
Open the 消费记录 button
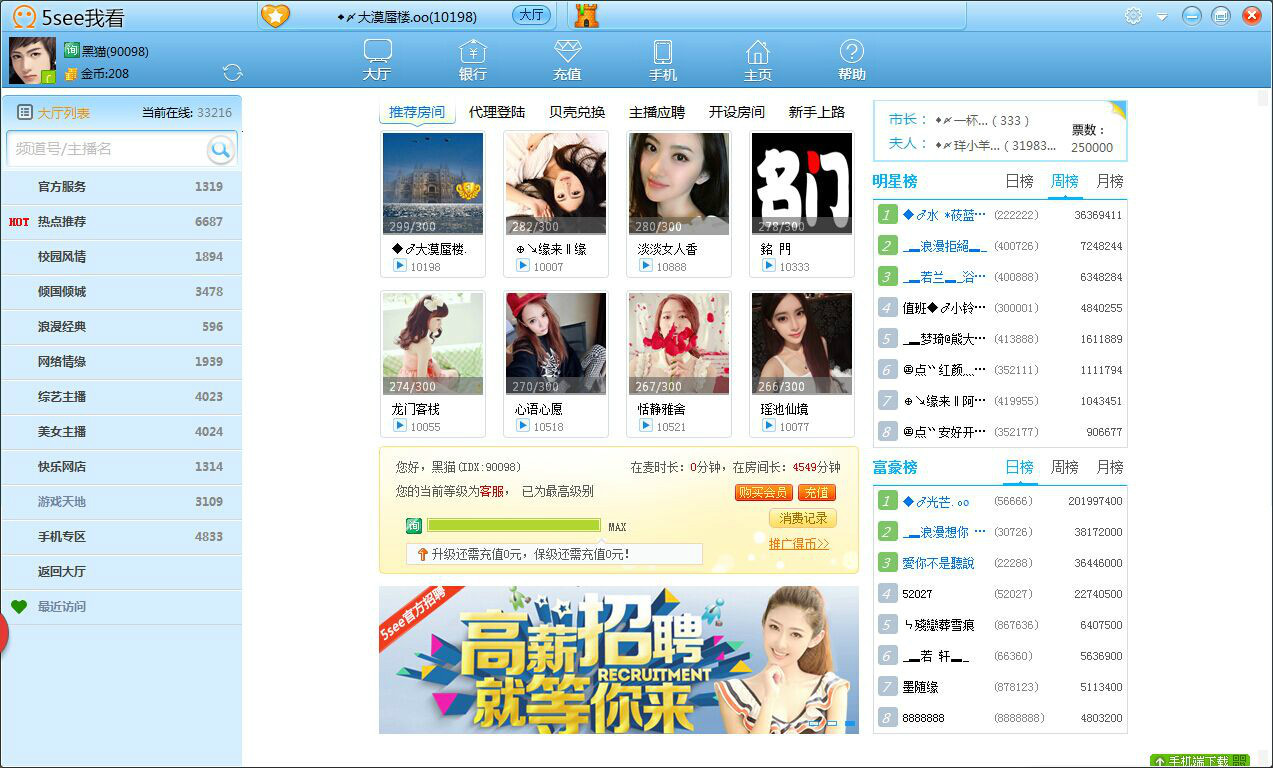[801, 518]
